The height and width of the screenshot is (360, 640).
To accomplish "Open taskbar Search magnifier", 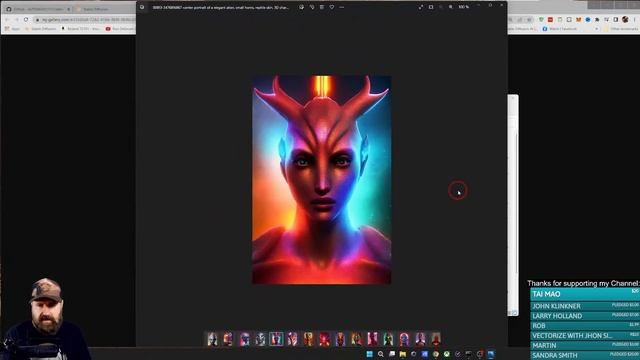I will tap(381, 354).
